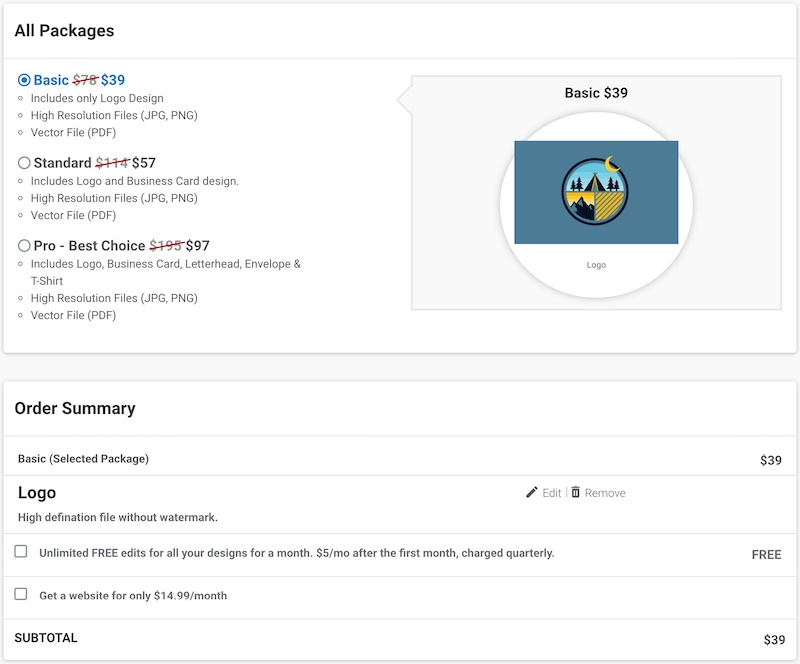Click the 'Includes only Logo Design' line
This screenshot has width=800, height=664.
[x=97, y=98]
